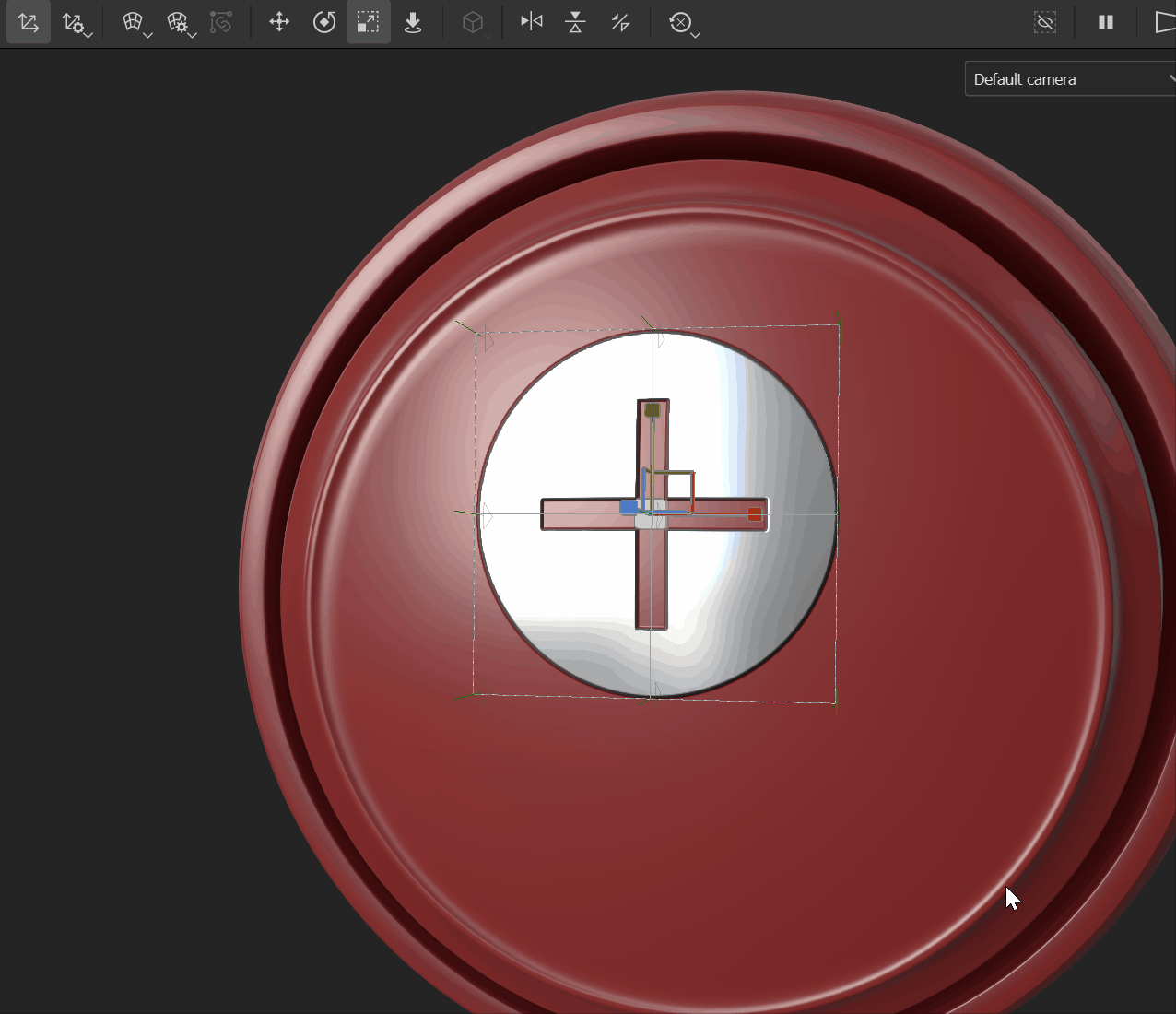Select the axes manipulator tool icon
The width and height of the screenshot is (1176, 1014).
click(29, 22)
